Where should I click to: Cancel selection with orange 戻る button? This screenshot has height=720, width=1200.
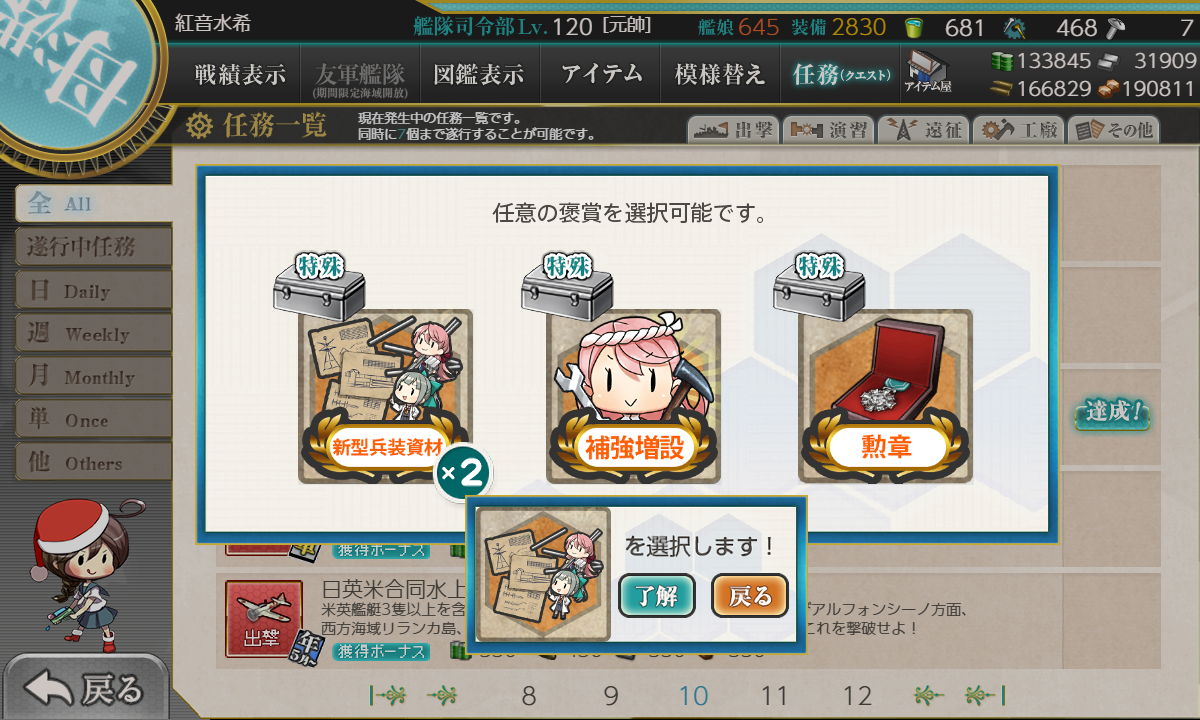(x=750, y=596)
